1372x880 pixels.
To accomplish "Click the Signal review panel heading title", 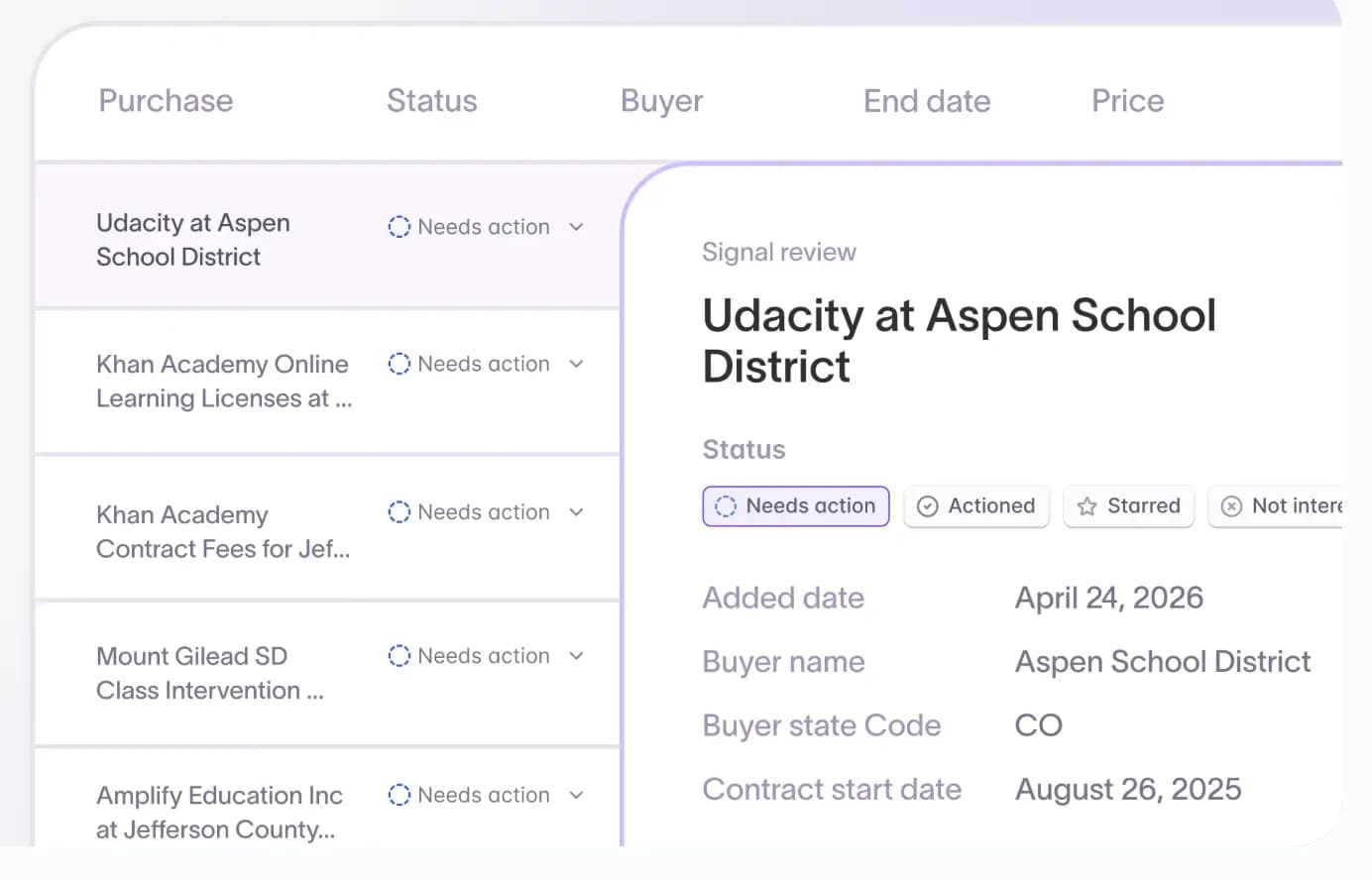I will (959, 341).
